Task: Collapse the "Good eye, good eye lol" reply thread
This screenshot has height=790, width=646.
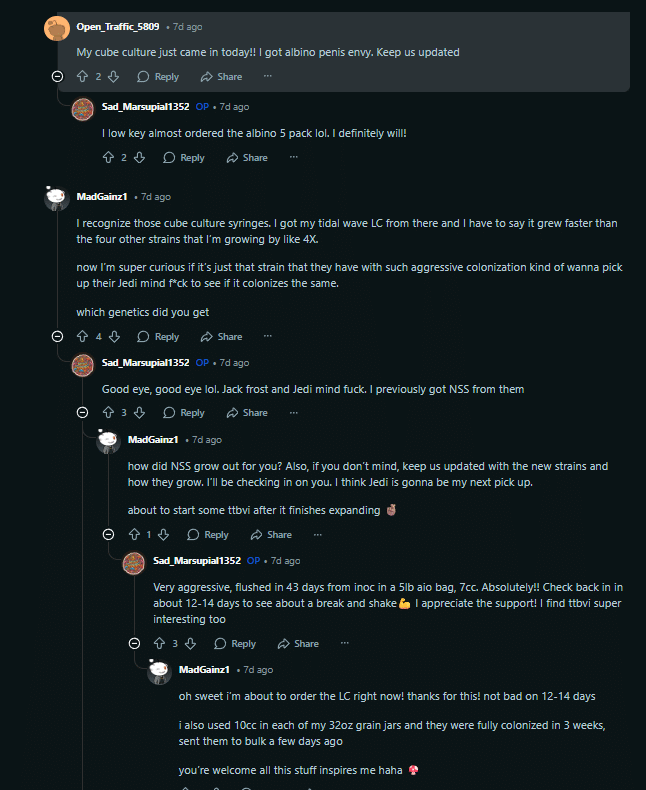Action: [83, 412]
